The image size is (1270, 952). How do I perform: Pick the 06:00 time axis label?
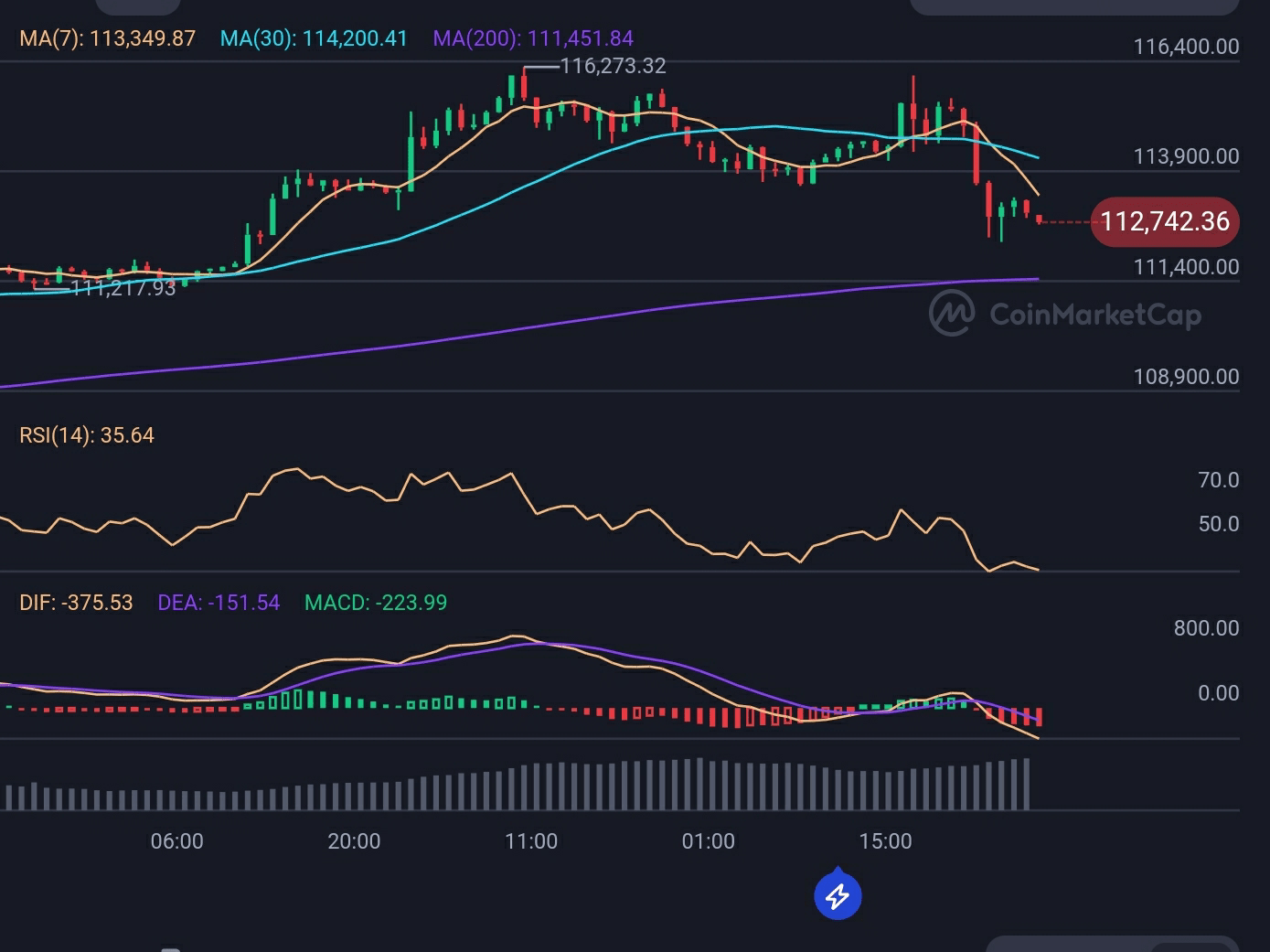176,841
